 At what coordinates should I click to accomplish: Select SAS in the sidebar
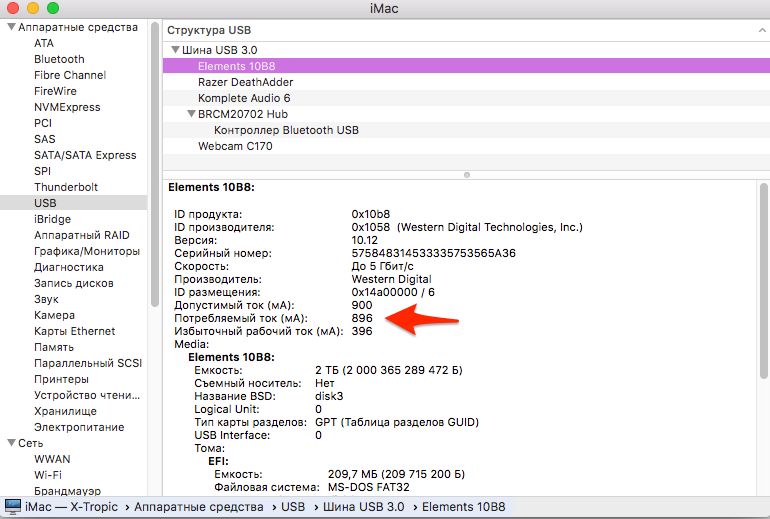pos(45,139)
